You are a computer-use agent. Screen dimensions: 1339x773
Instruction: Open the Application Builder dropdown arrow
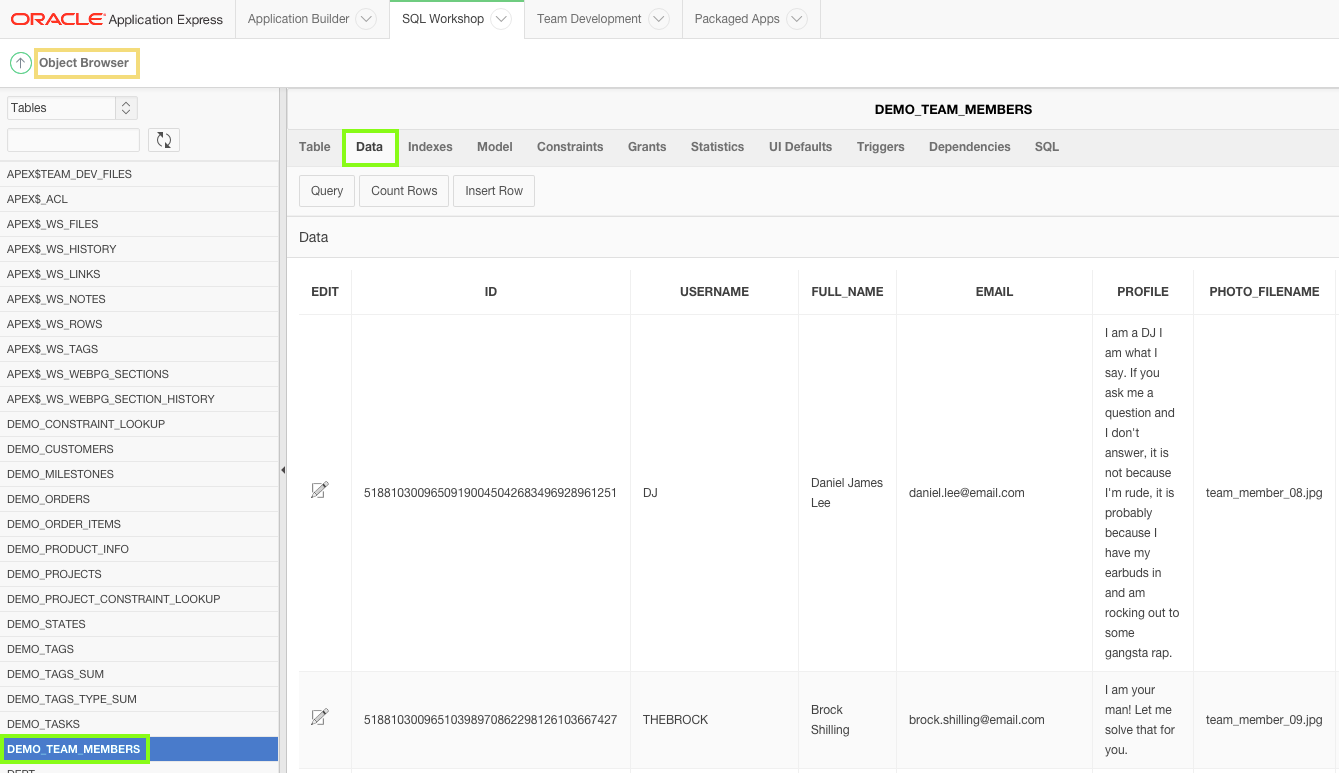click(366, 19)
